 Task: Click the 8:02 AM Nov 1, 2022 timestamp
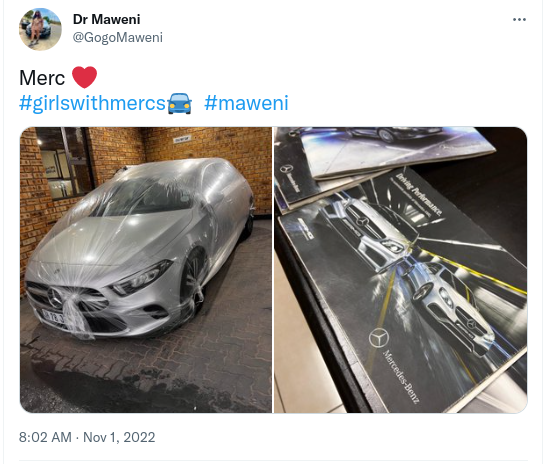tap(87, 437)
